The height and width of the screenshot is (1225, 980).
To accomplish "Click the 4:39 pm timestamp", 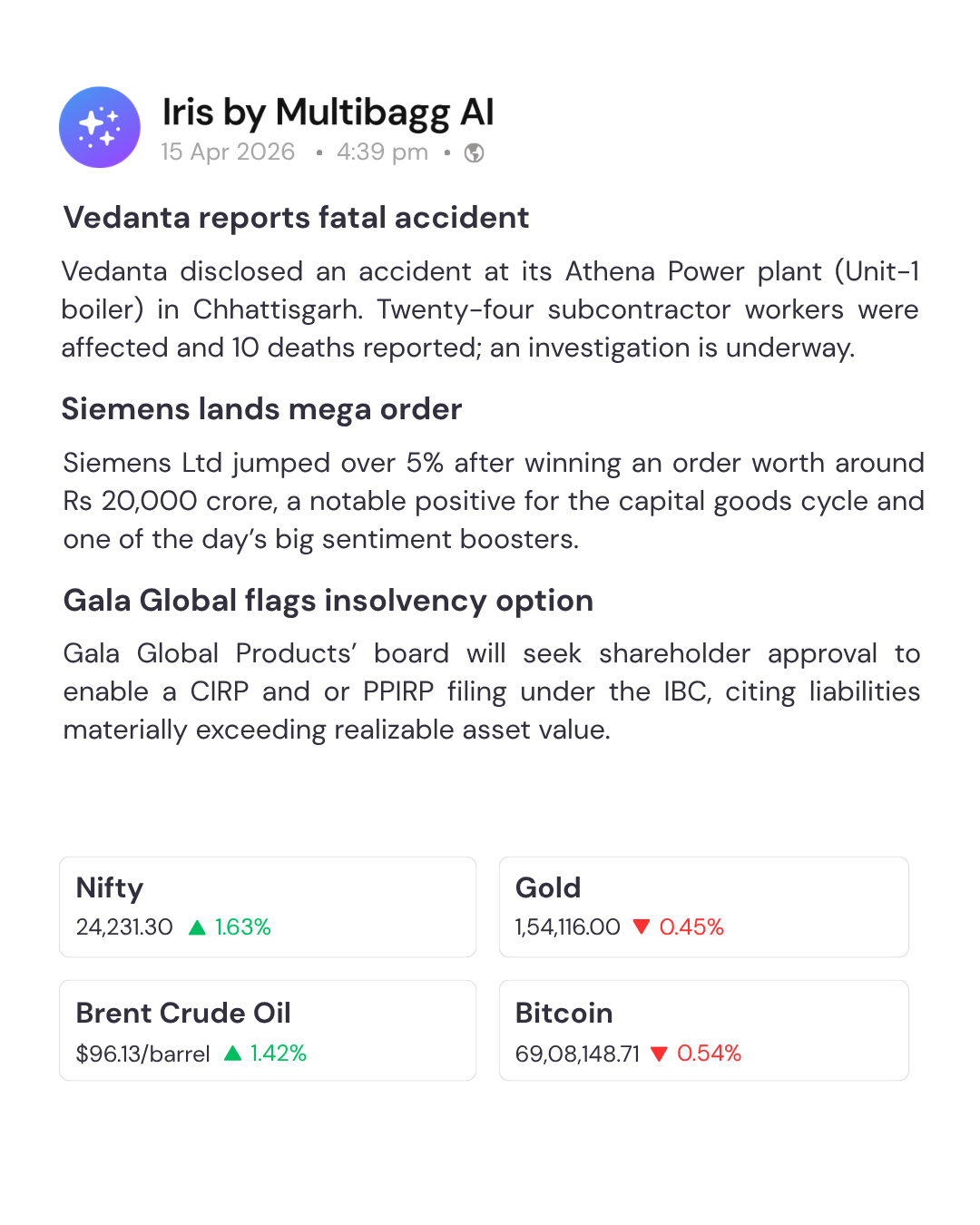I will pos(382,152).
